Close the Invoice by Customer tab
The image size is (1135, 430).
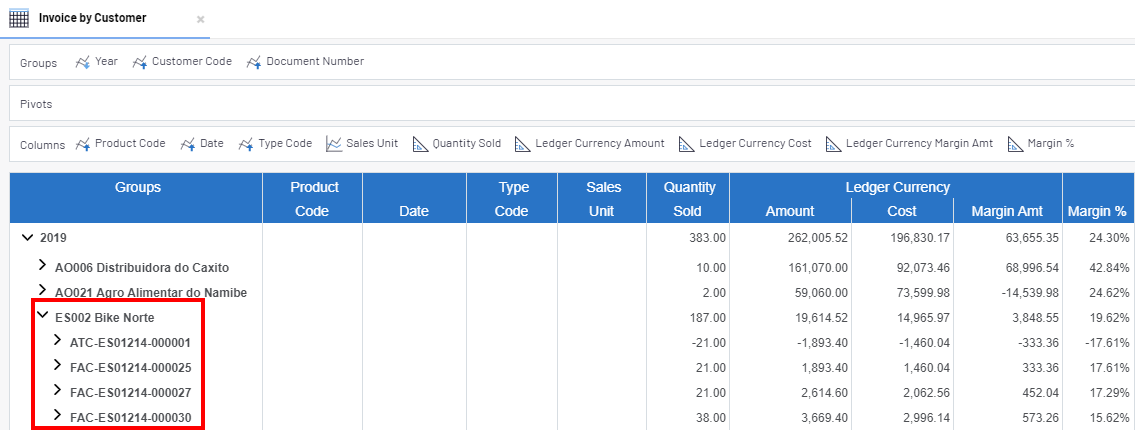click(x=200, y=19)
